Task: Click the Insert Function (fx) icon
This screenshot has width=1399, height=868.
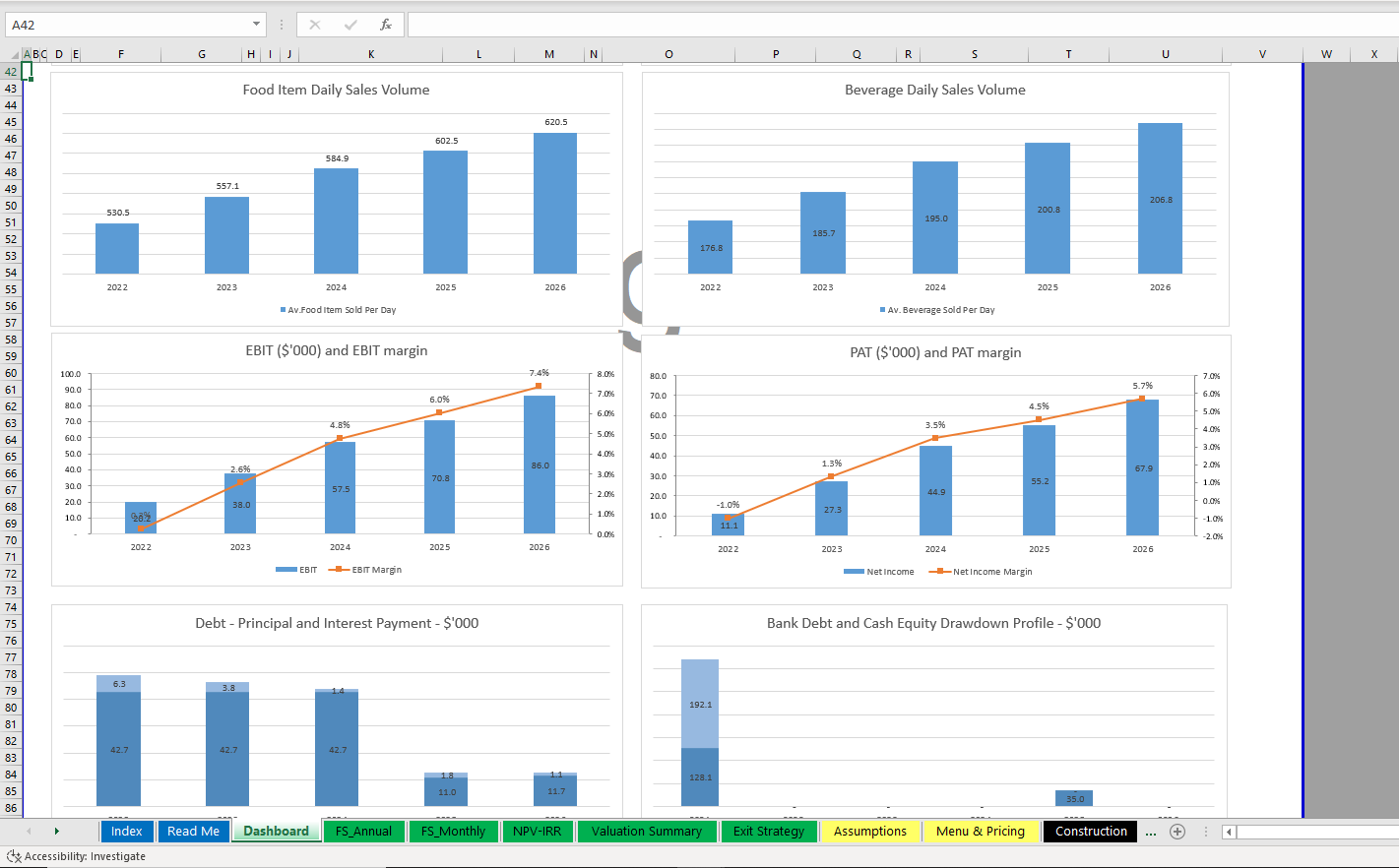Action: point(385,24)
